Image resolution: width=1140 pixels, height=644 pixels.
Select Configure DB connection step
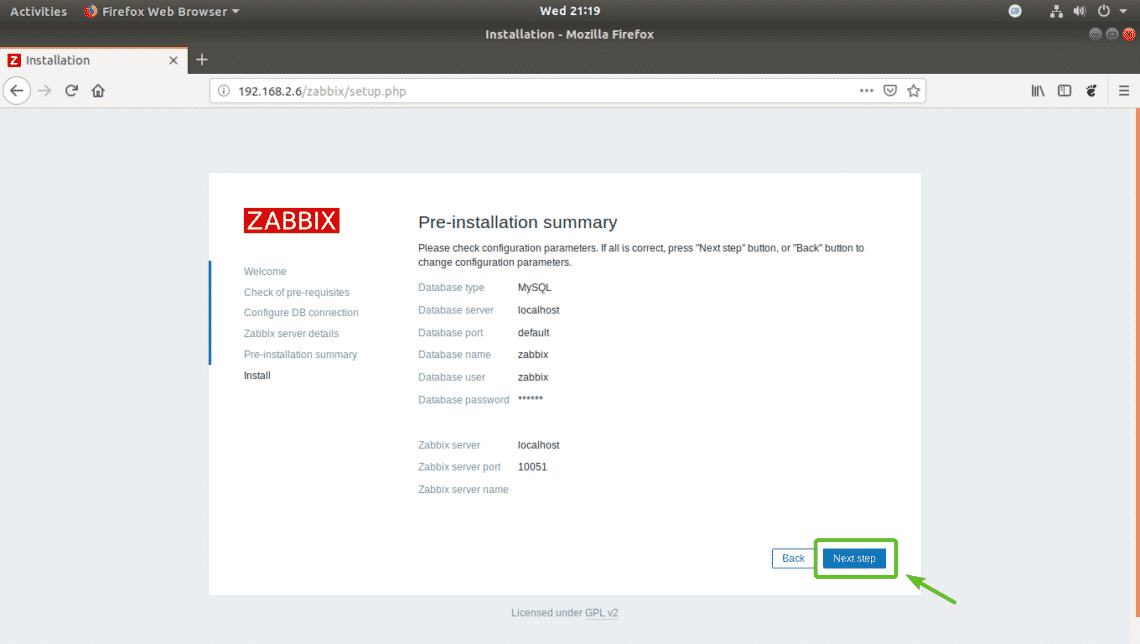click(x=301, y=313)
